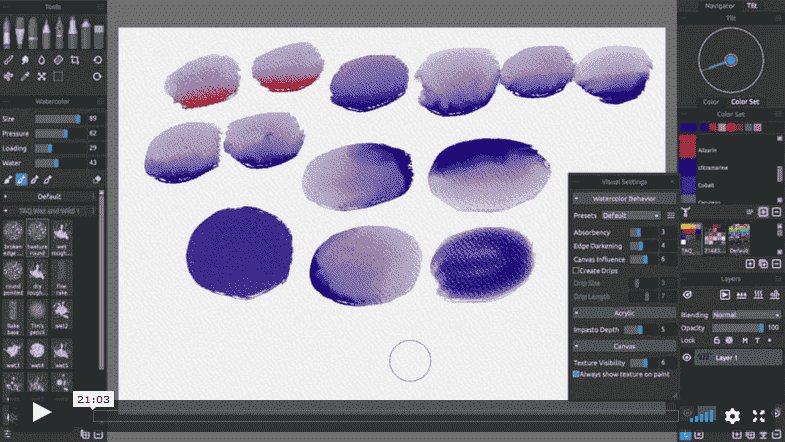Image resolution: width=785 pixels, height=442 pixels.
Task: Adjust the Size slider
Action: coord(61,119)
